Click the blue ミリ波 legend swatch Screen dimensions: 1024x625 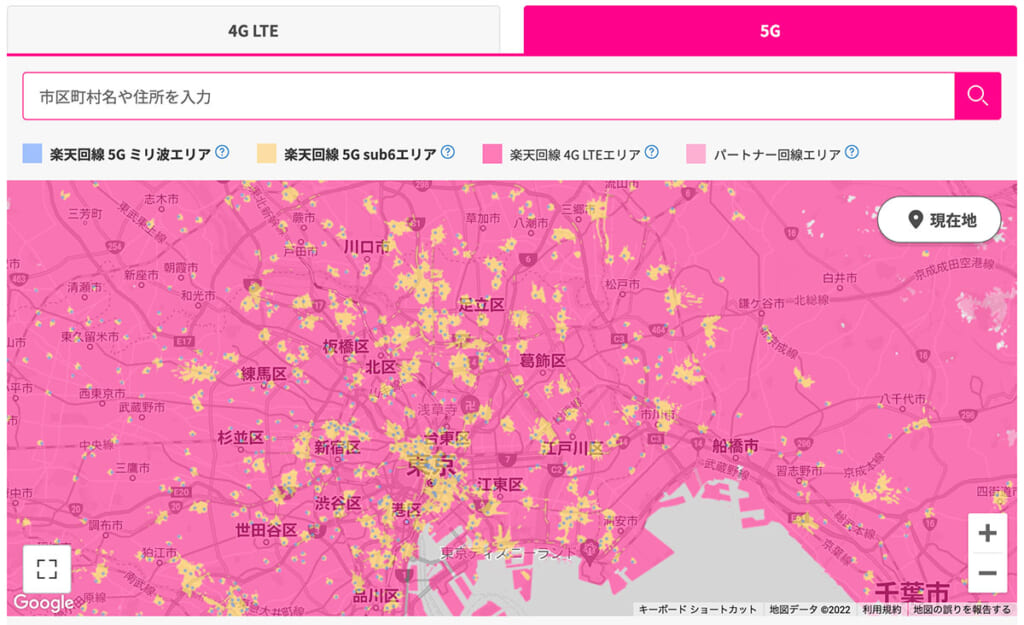[x=33, y=153]
